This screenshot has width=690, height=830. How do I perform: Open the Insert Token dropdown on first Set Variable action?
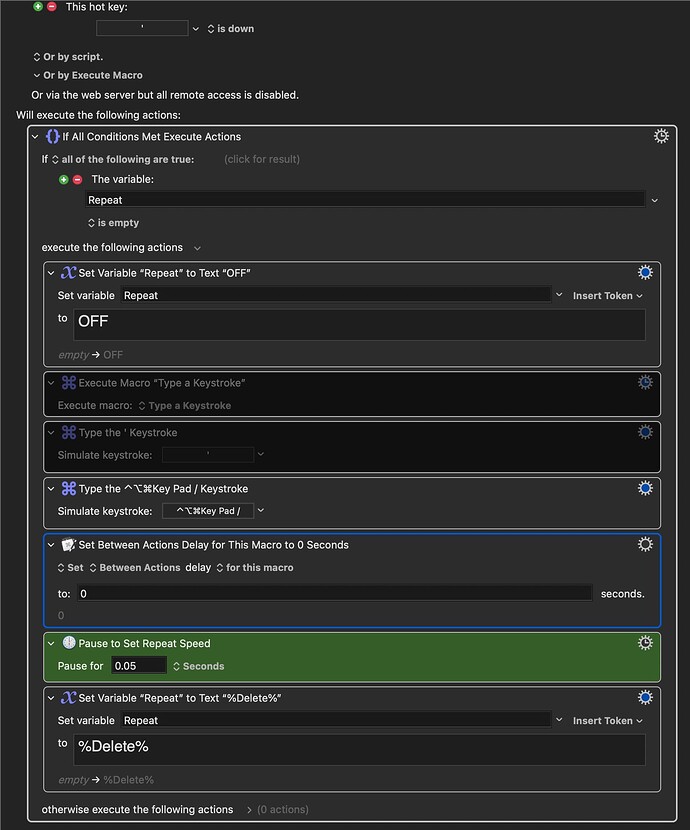(x=607, y=295)
